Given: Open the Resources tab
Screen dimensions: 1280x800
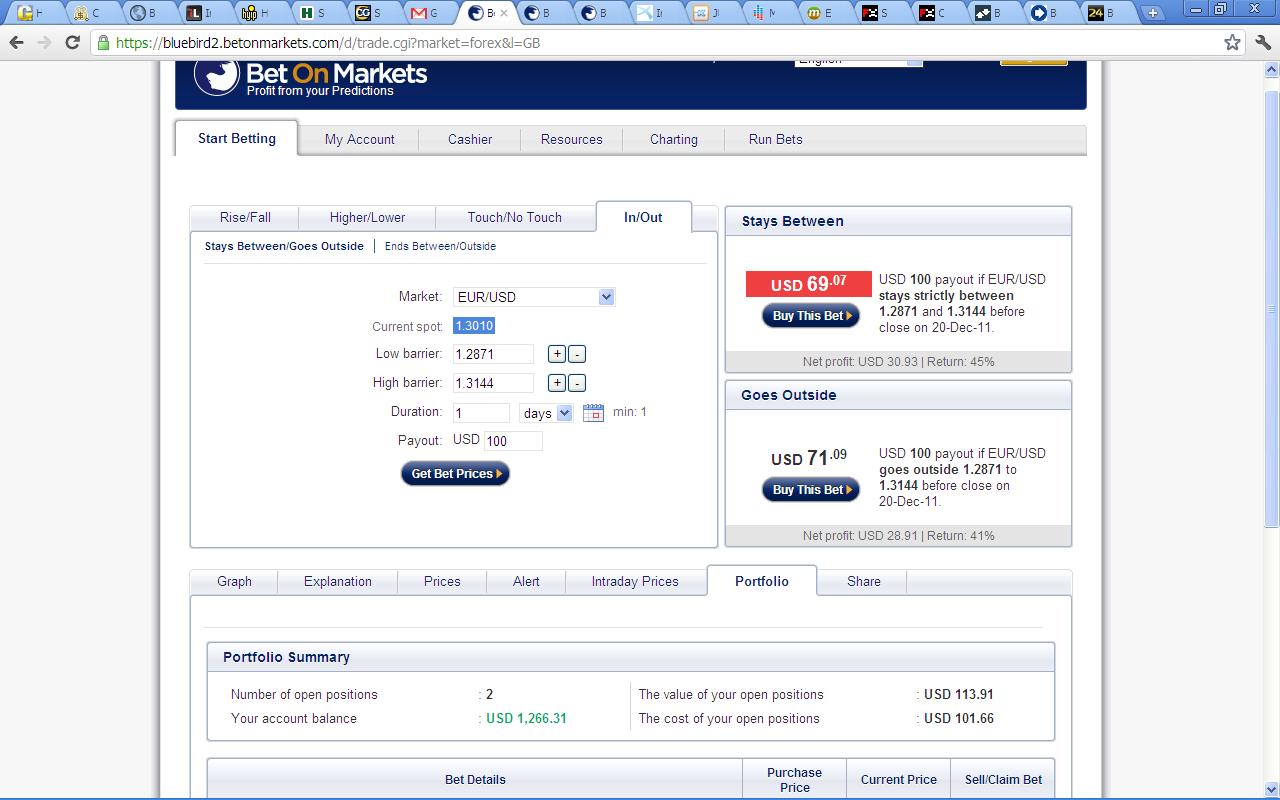Looking at the screenshot, I should click(572, 139).
